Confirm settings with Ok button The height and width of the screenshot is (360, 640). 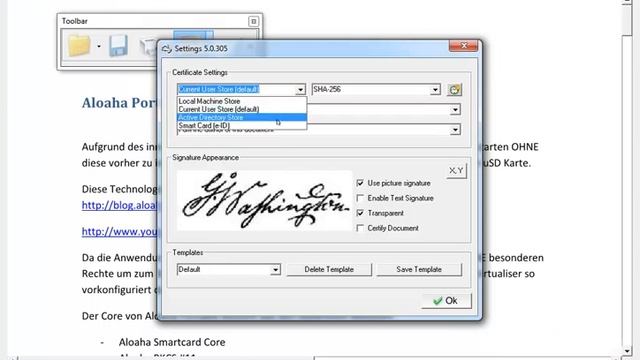point(446,301)
